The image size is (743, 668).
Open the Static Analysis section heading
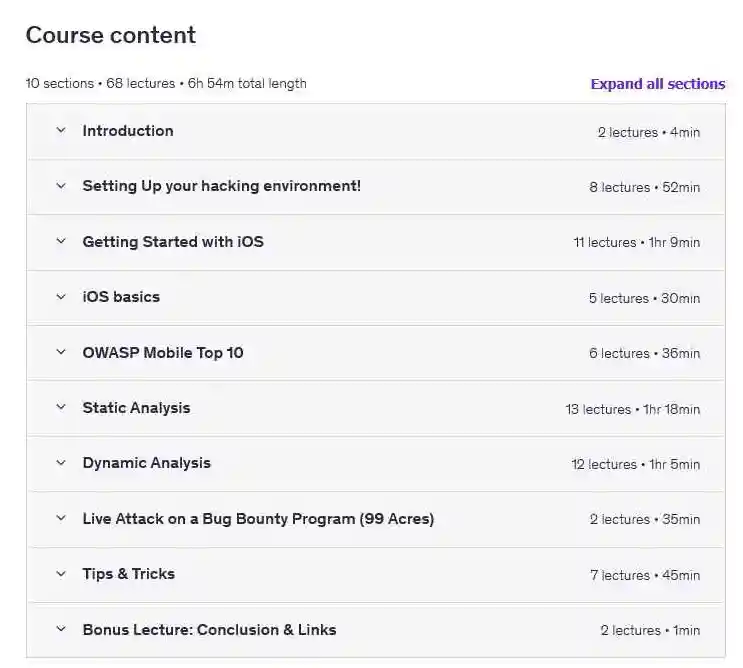pos(136,408)
